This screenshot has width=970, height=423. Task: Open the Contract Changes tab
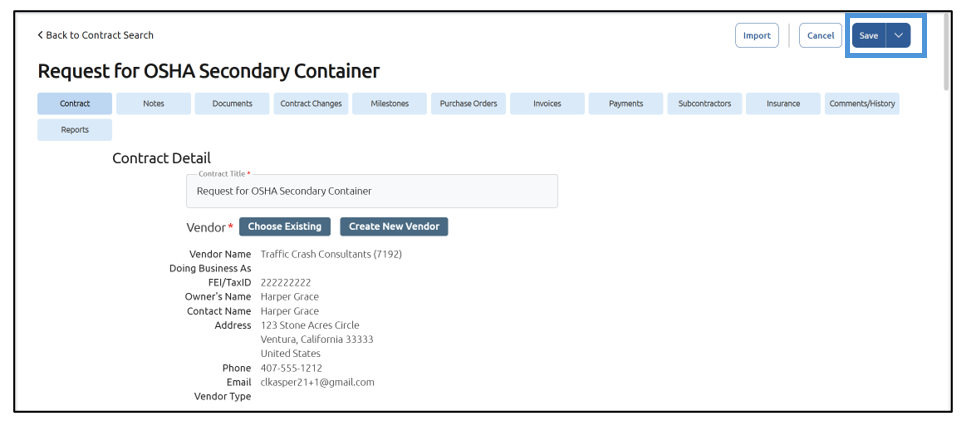(x=311, y=103)
